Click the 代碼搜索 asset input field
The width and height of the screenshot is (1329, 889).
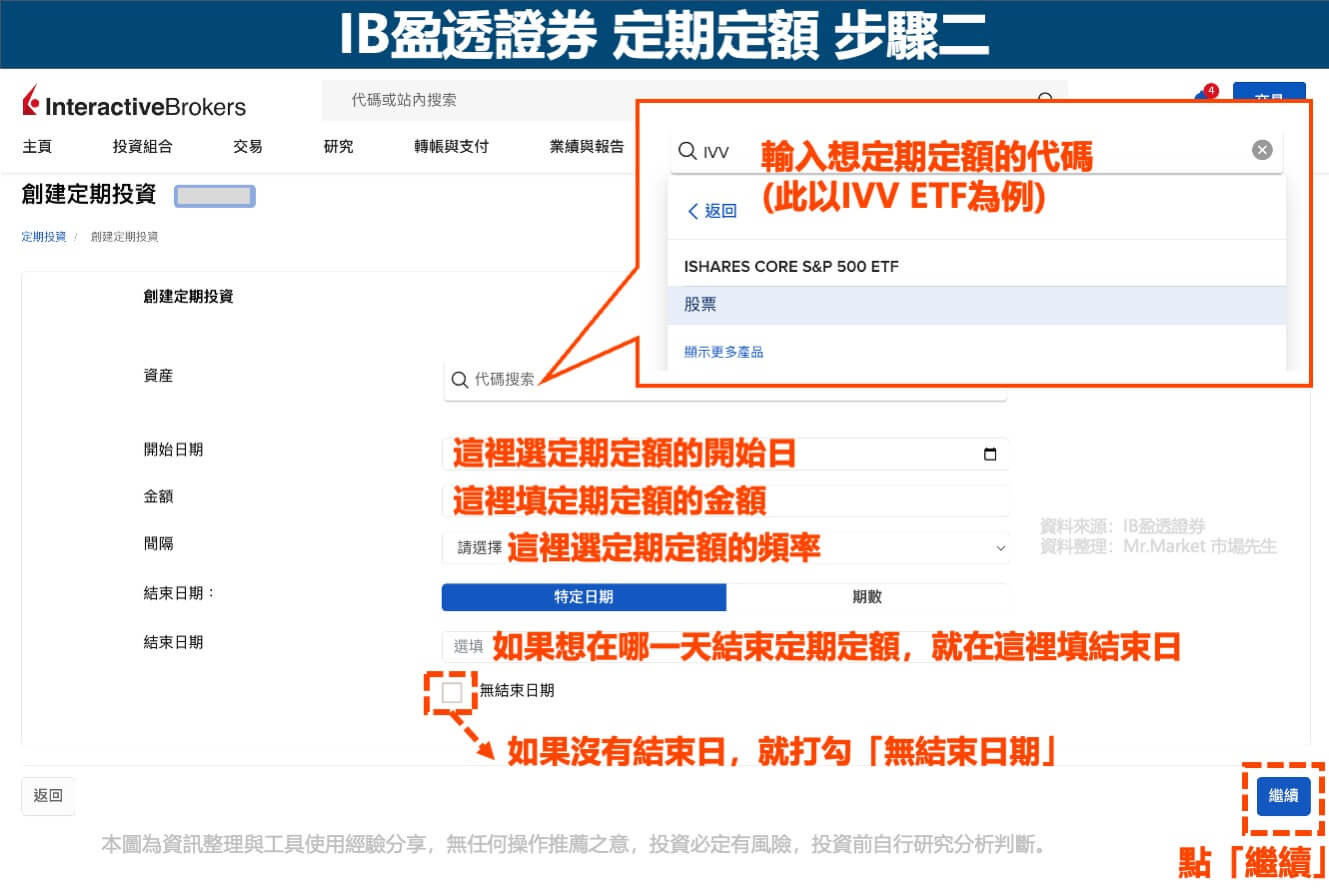726,380
